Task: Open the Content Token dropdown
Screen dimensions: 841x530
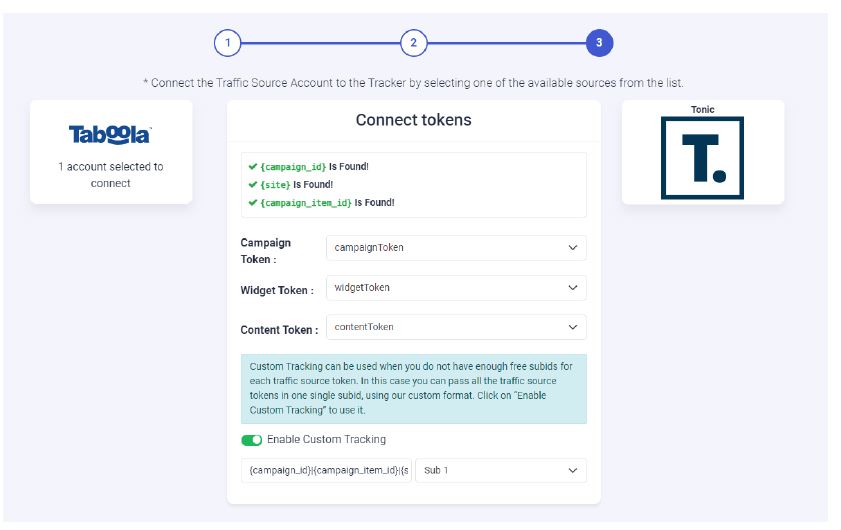Action: coord(456,327)
